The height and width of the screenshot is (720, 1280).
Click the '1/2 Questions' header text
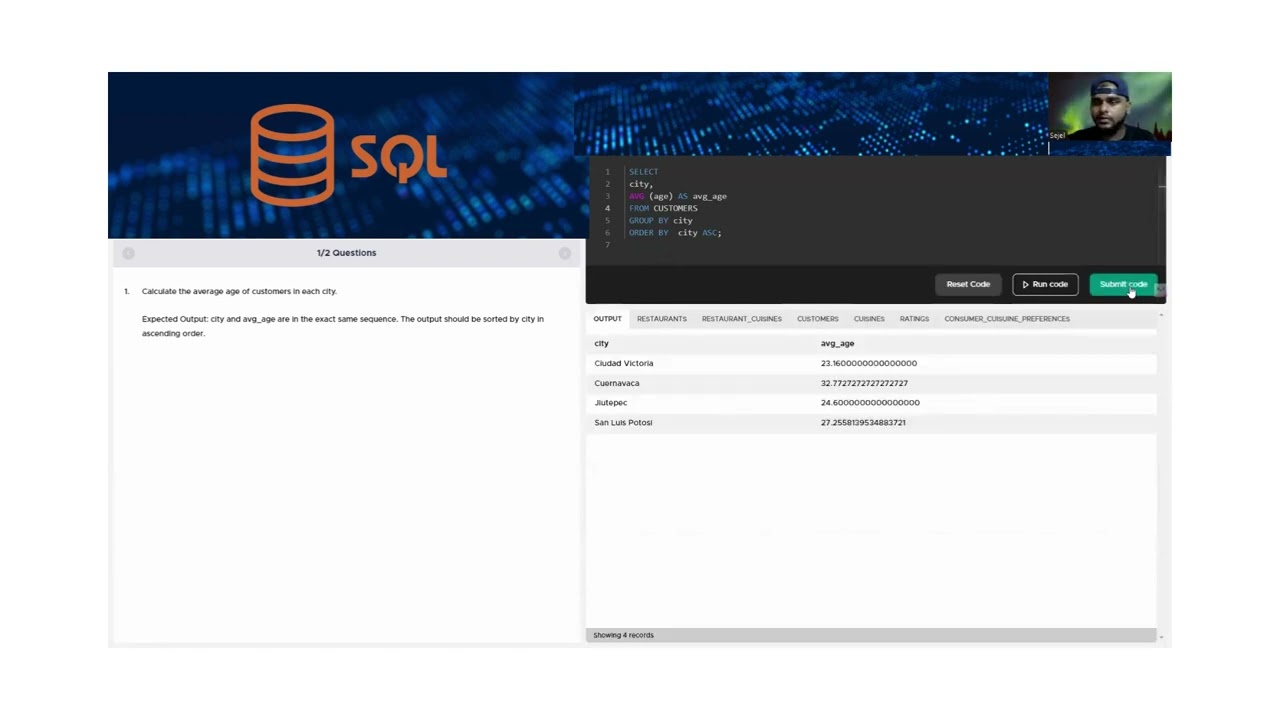pyautogui.click(x=347, y=253)
